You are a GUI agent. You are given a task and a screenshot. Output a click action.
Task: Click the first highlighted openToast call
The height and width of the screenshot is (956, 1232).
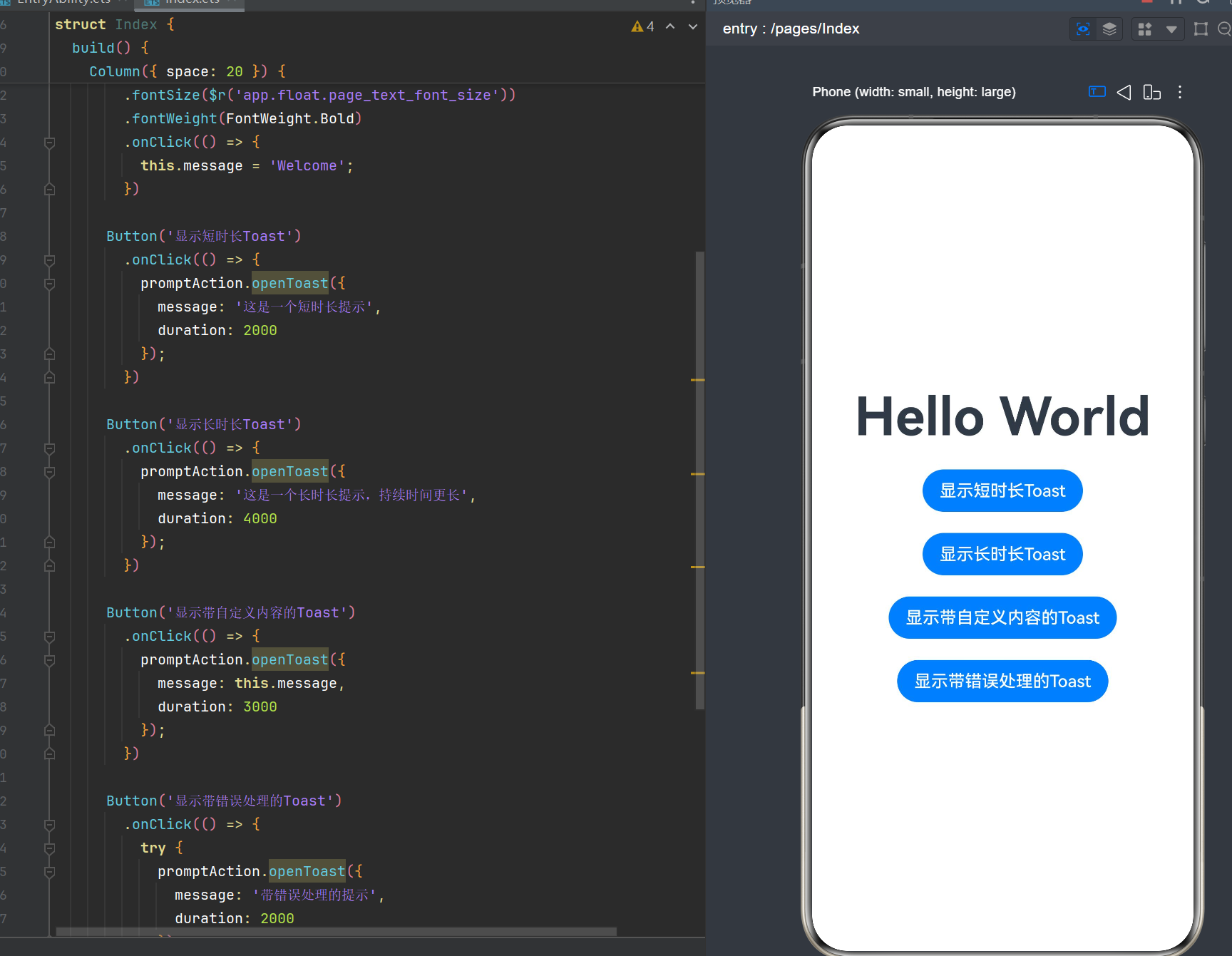tap(289, 283)
